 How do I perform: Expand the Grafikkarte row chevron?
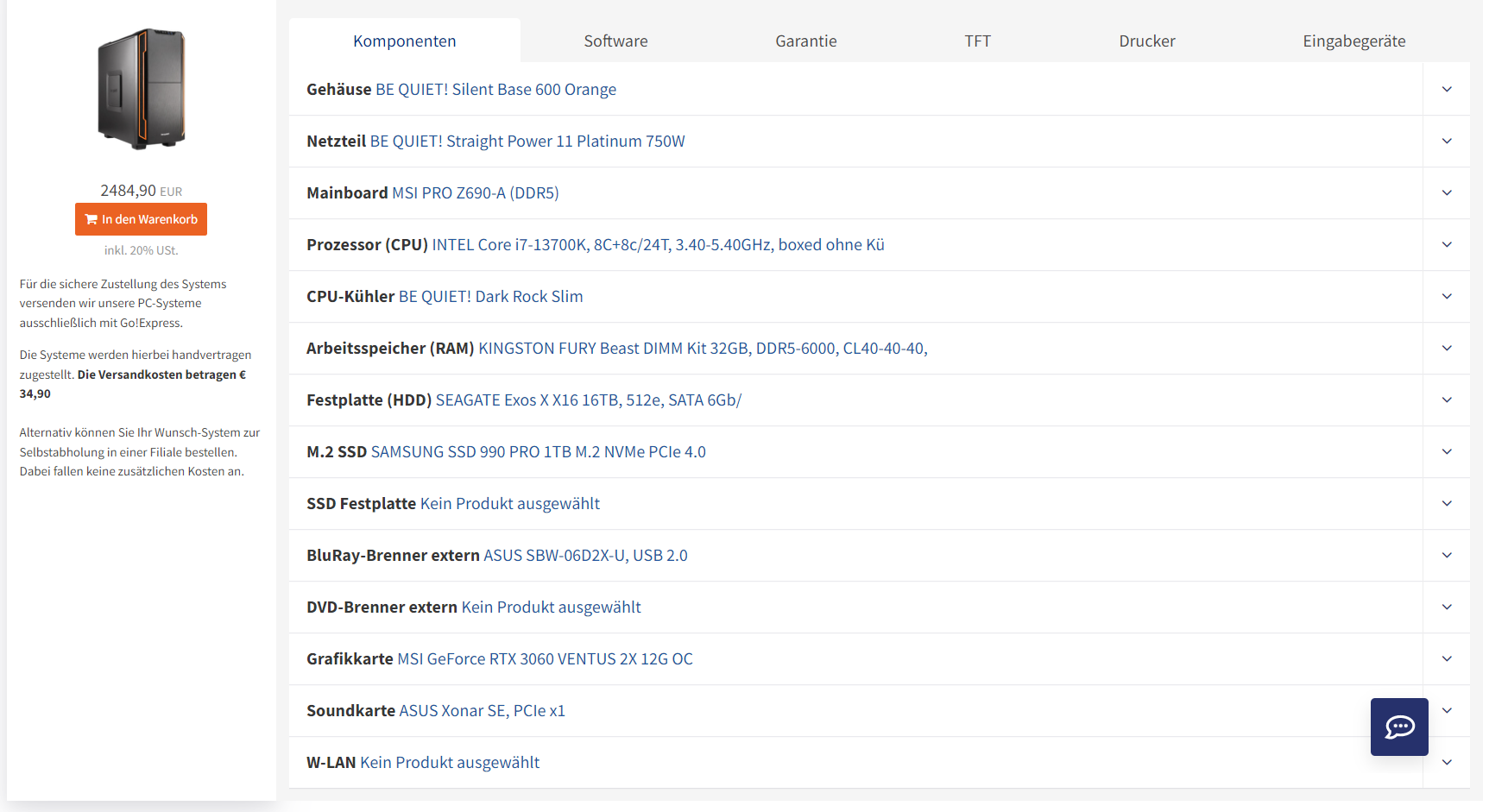[x=1447, y=658]
